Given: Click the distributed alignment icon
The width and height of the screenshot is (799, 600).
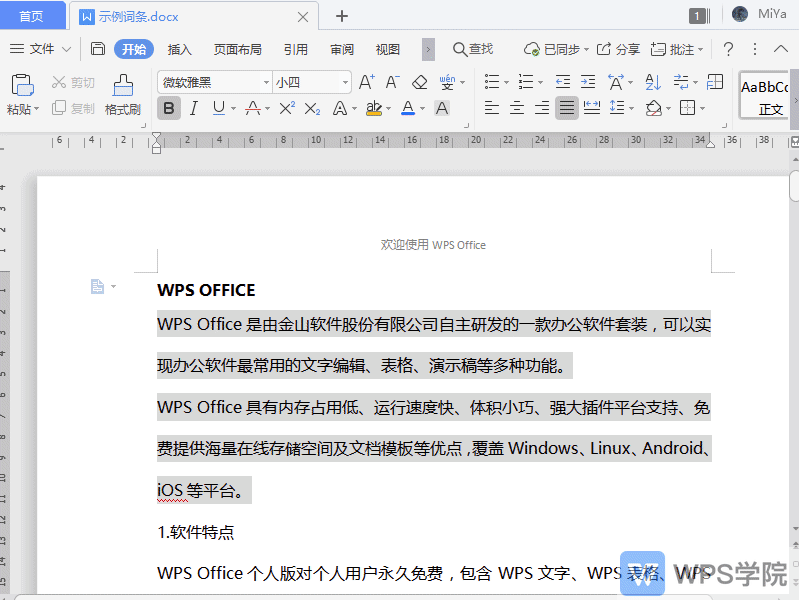Looking at the screenshot, I should click(592, 108).
